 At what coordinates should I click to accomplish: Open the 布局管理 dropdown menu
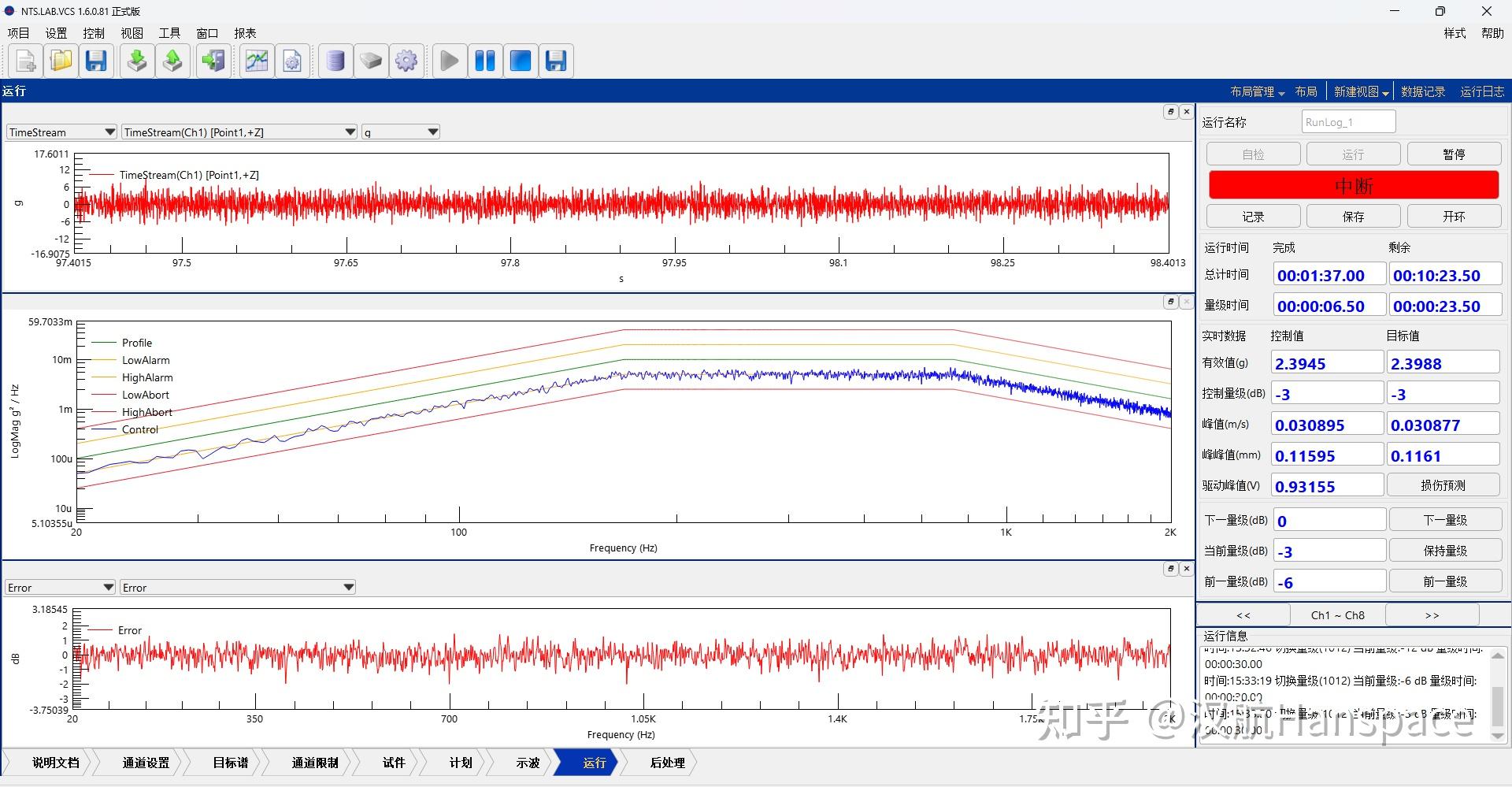point(1257,92)
